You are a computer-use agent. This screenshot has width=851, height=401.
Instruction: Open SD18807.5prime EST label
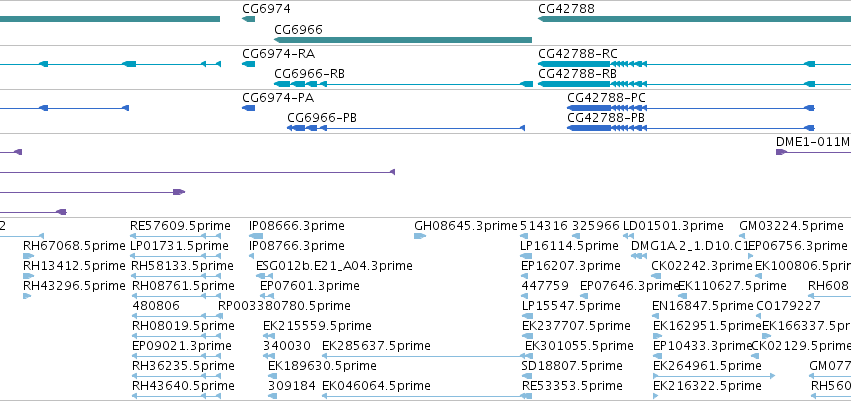571,366
